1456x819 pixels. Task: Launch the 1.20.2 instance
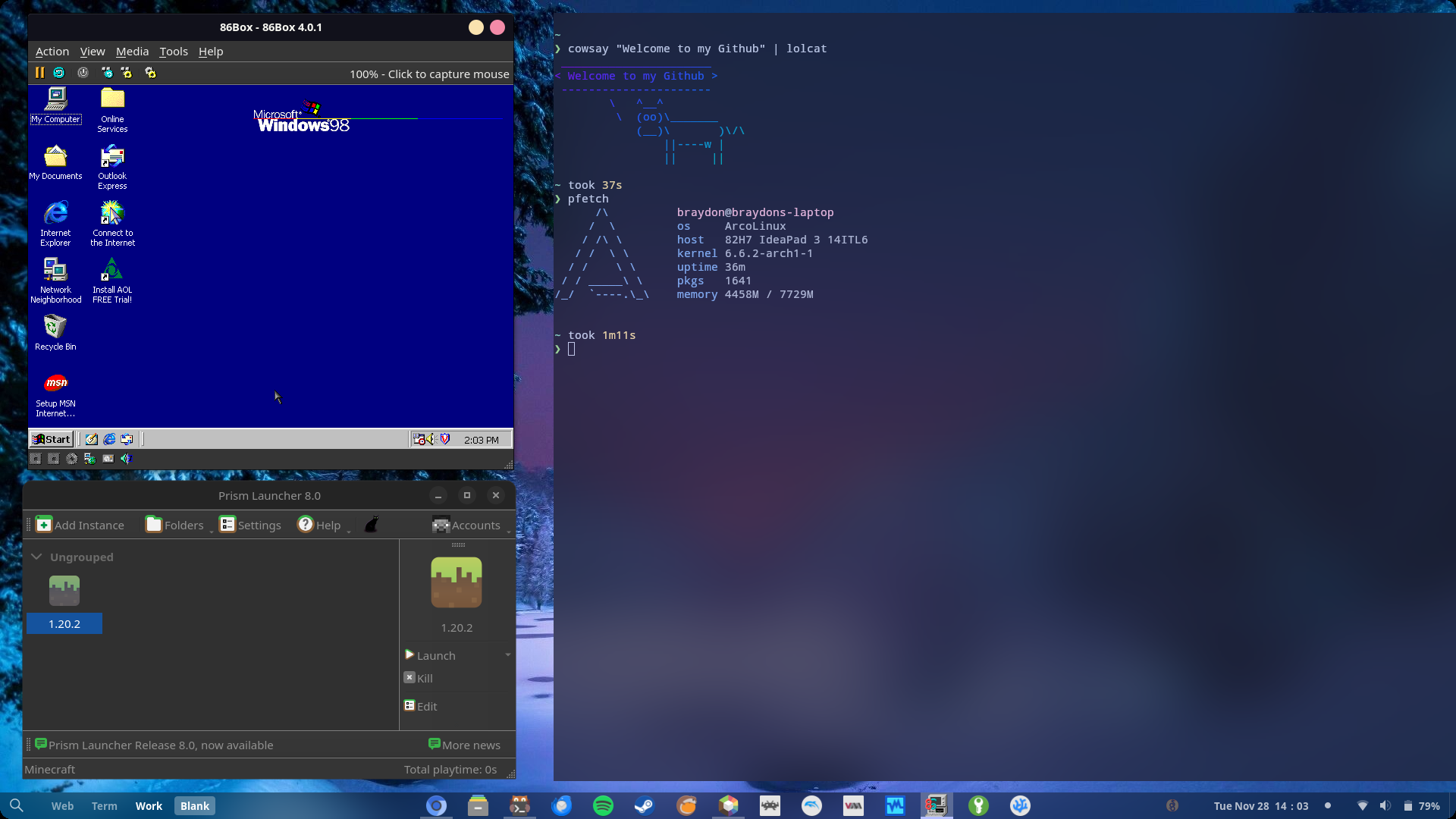(x=430, y=655)
